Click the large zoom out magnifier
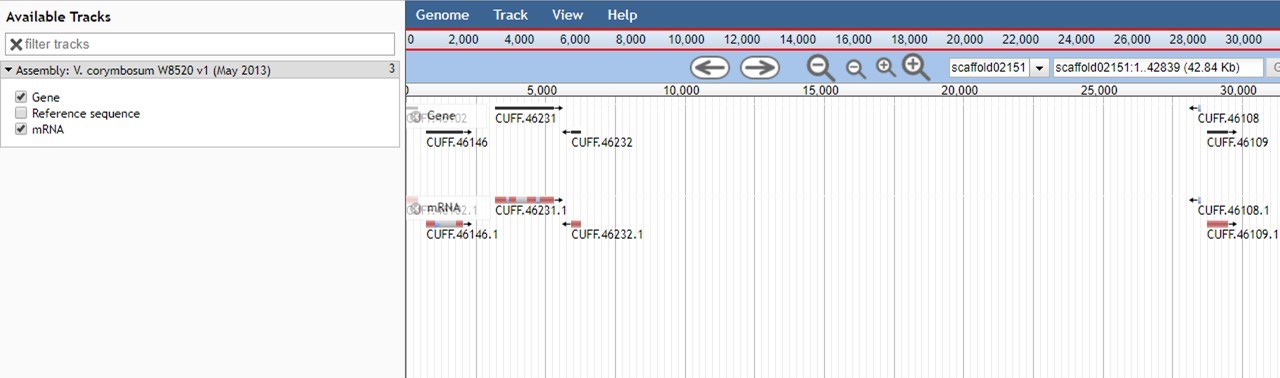The image size is (1280, 378). tap(821, 67)
